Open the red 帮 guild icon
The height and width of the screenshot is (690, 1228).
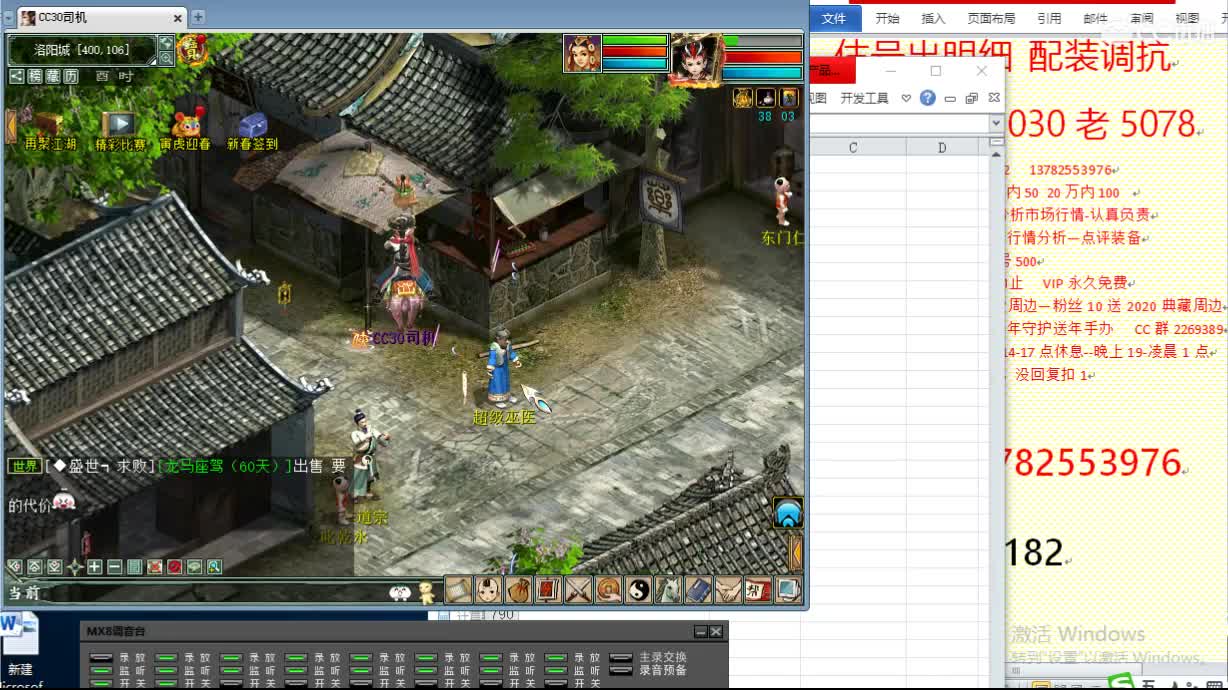[757, 590]
